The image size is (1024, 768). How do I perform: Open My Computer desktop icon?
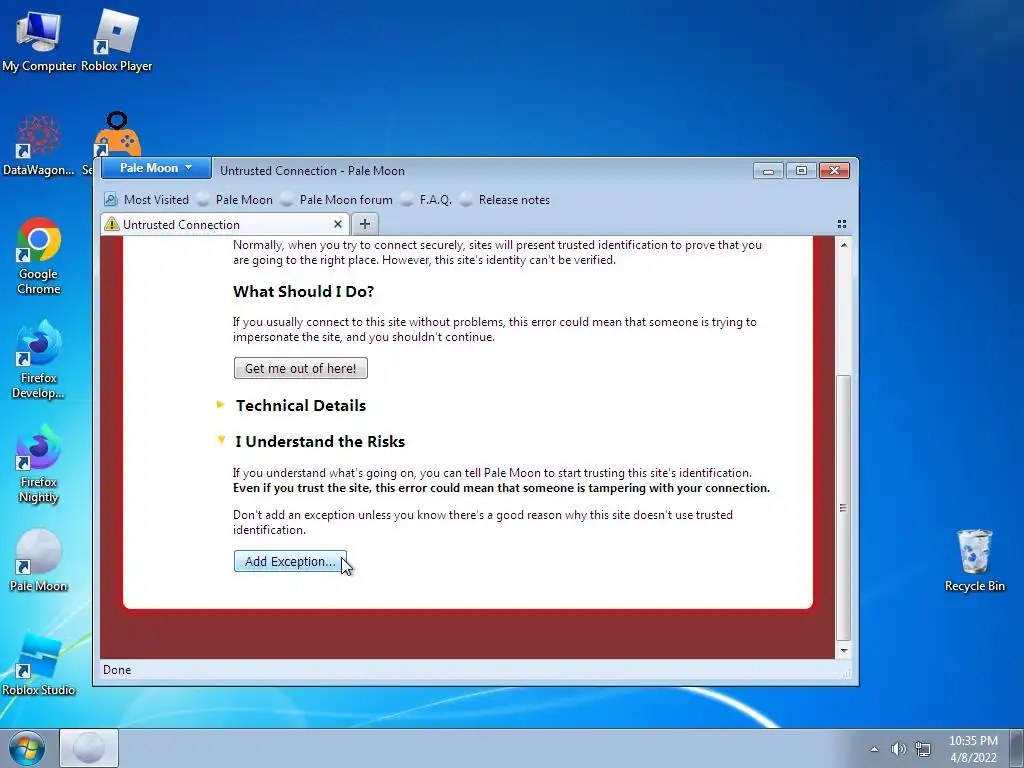(39, 40)
